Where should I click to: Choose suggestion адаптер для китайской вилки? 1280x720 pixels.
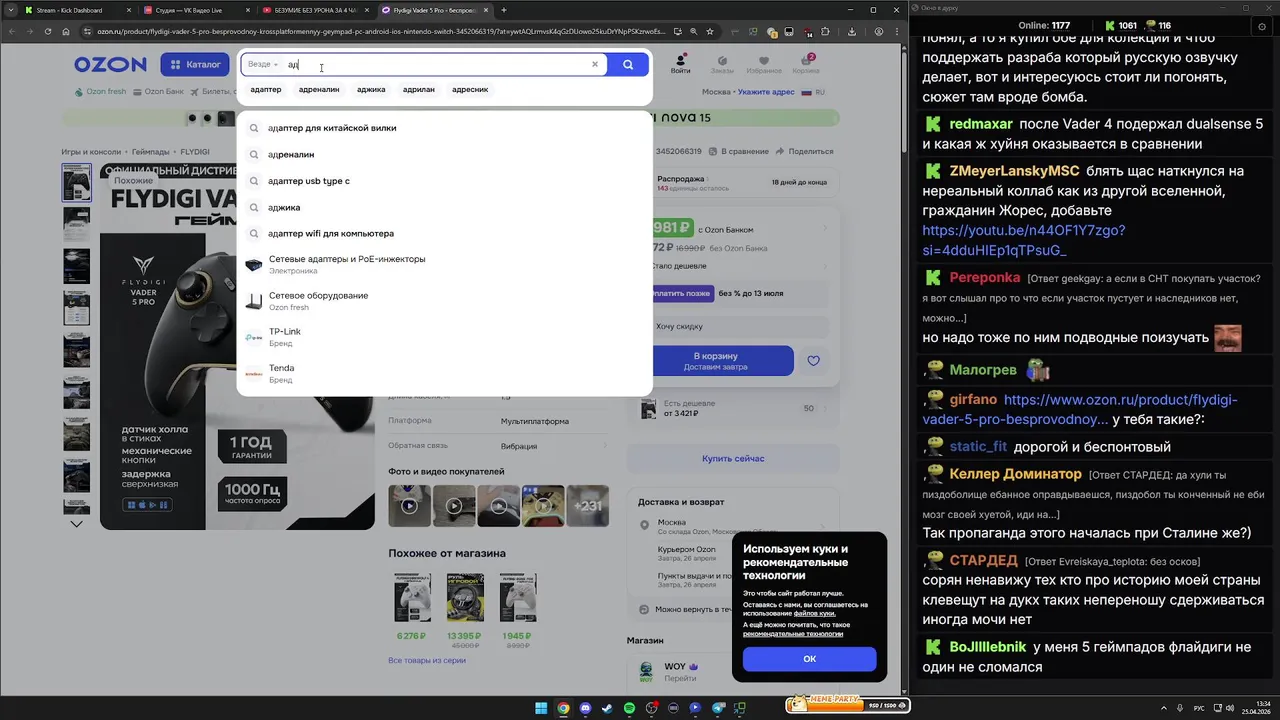(444, 128)
